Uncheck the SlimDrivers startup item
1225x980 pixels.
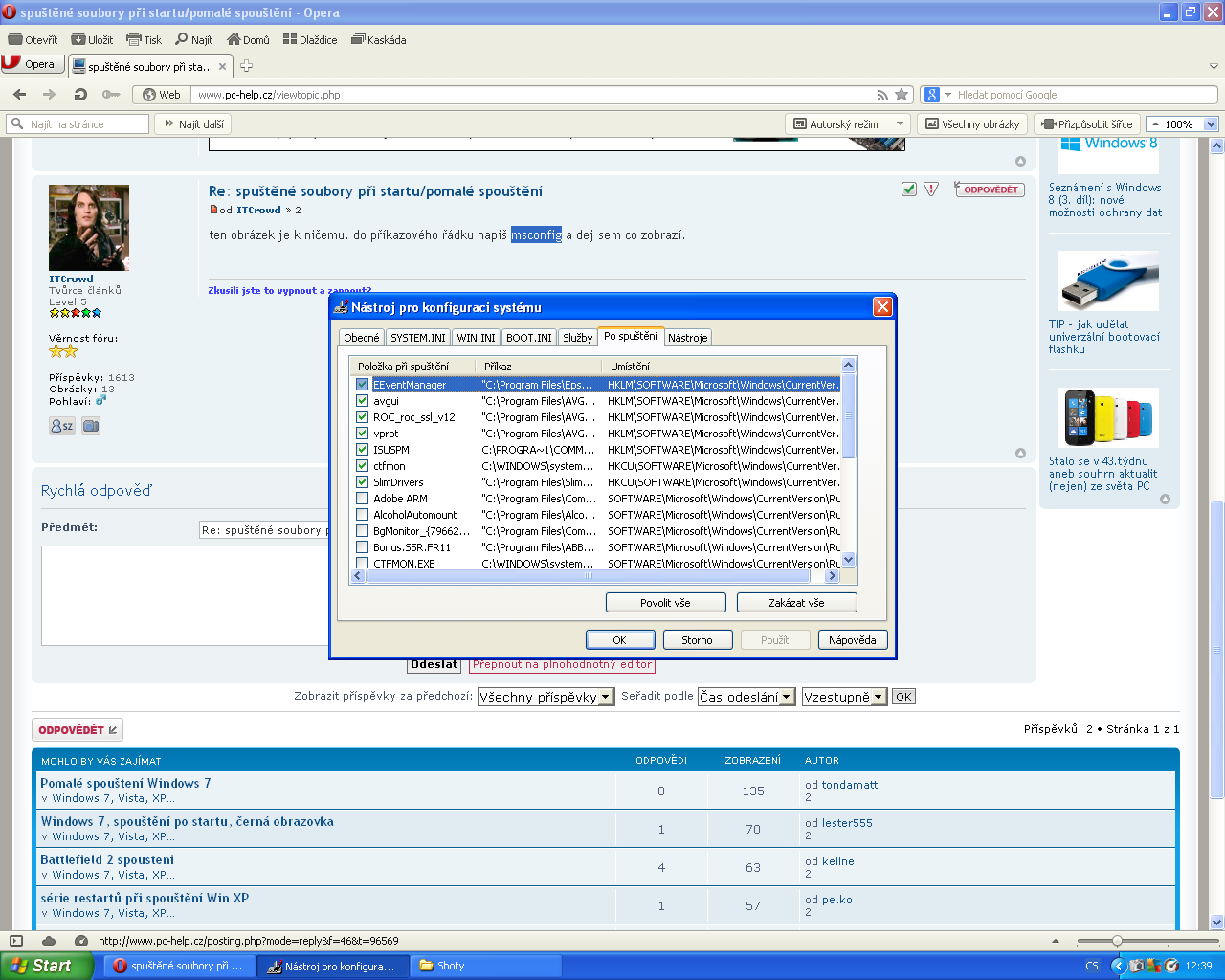point(362,482)
